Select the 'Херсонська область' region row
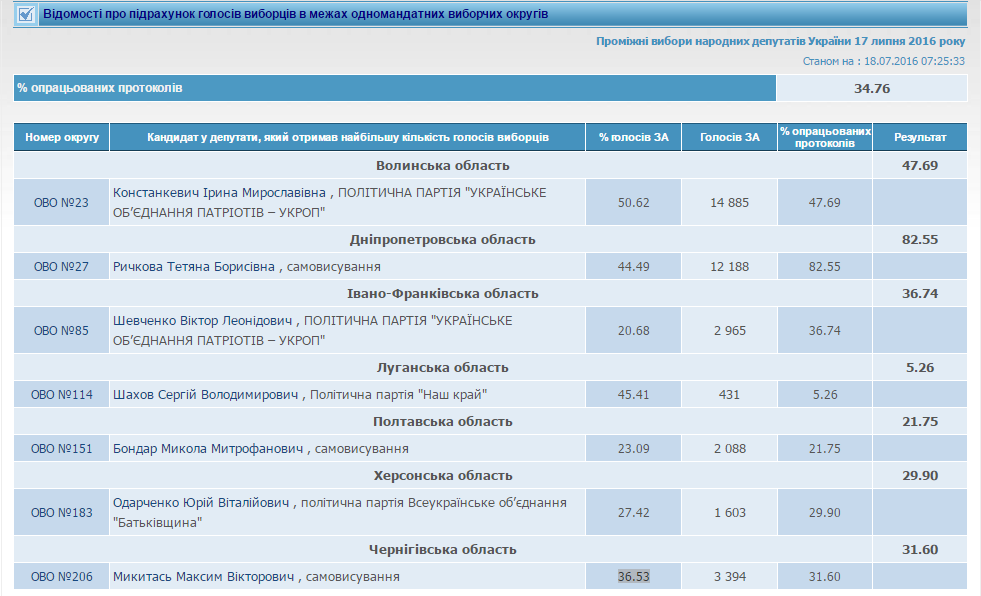This screenshot has width=981, height=596. [x=443, y=475]
